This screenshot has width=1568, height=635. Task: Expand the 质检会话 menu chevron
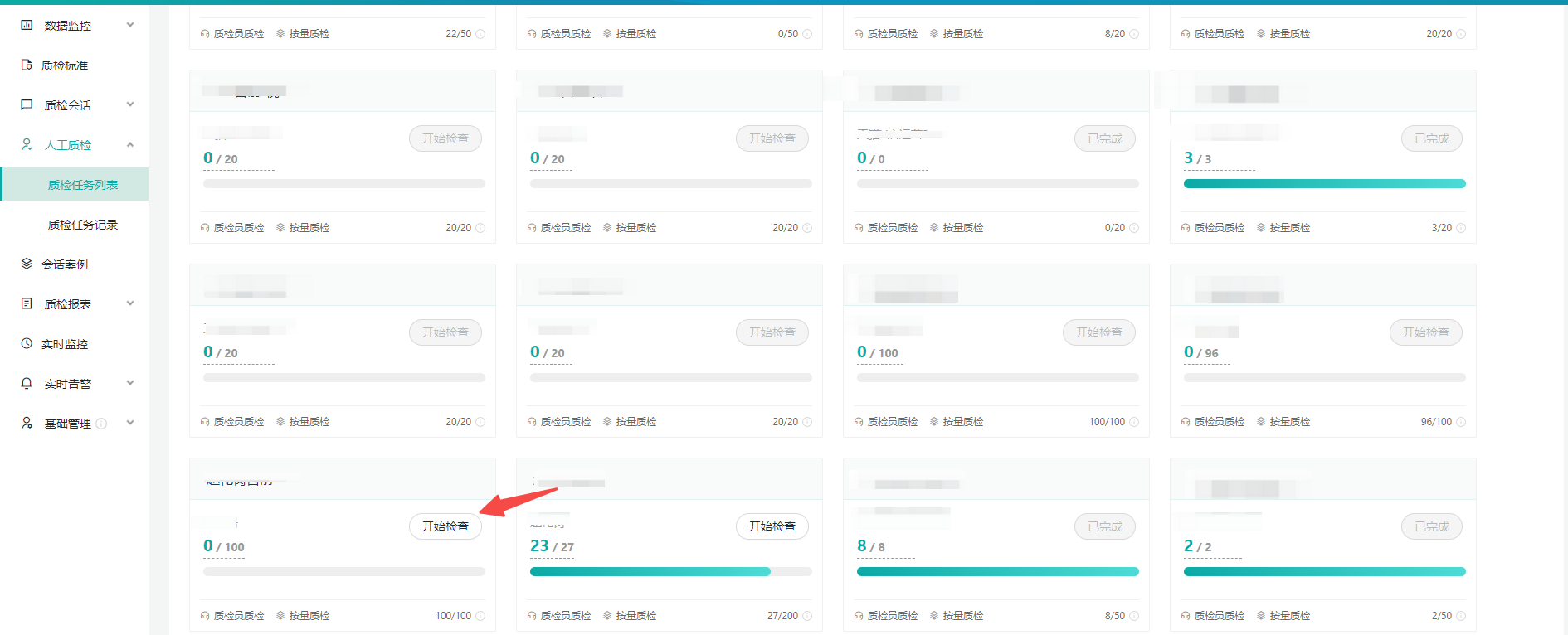pyautogui.click(x=130, y=104)
